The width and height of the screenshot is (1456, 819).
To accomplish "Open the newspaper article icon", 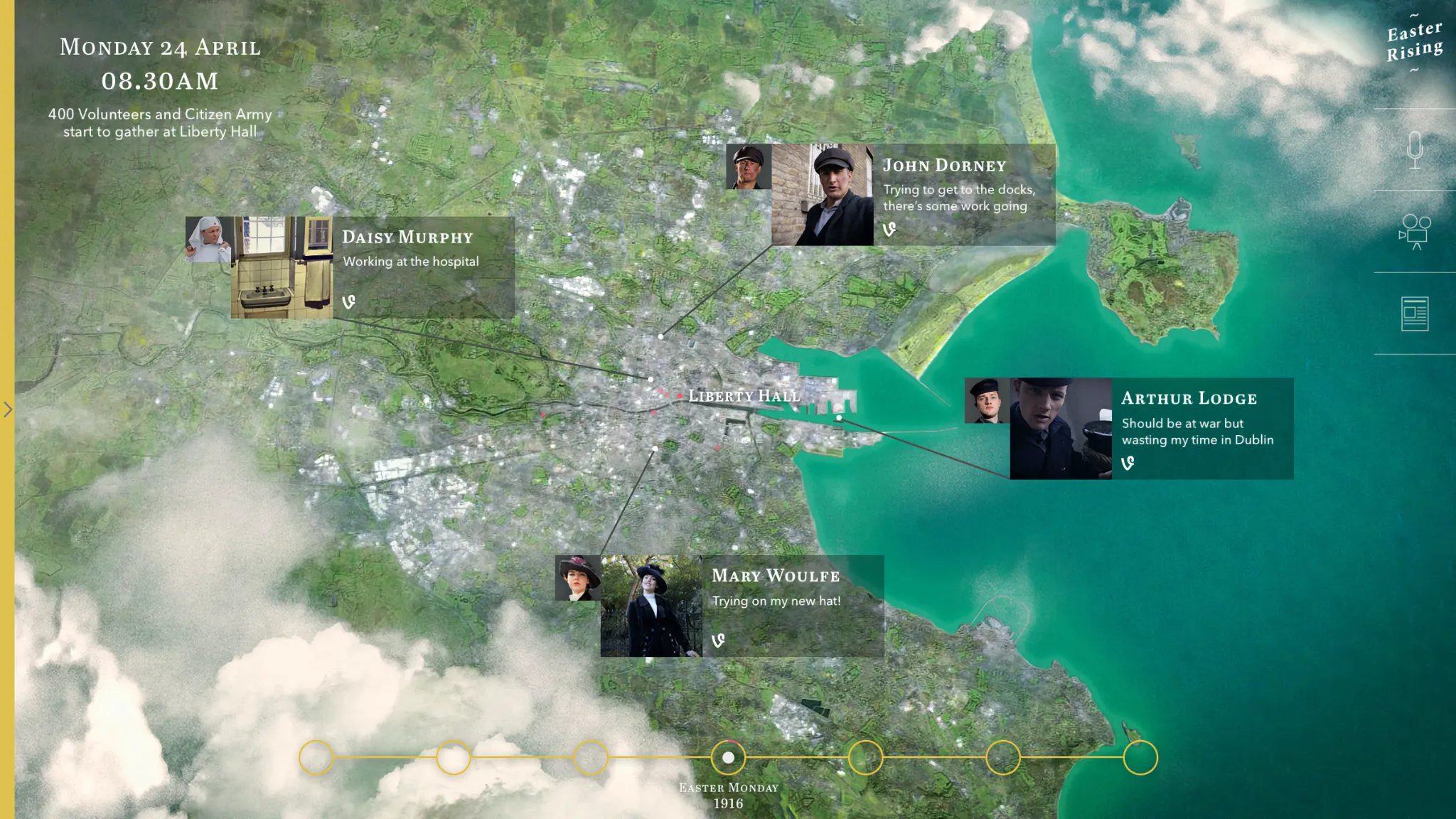I will tap(1415, 314).
